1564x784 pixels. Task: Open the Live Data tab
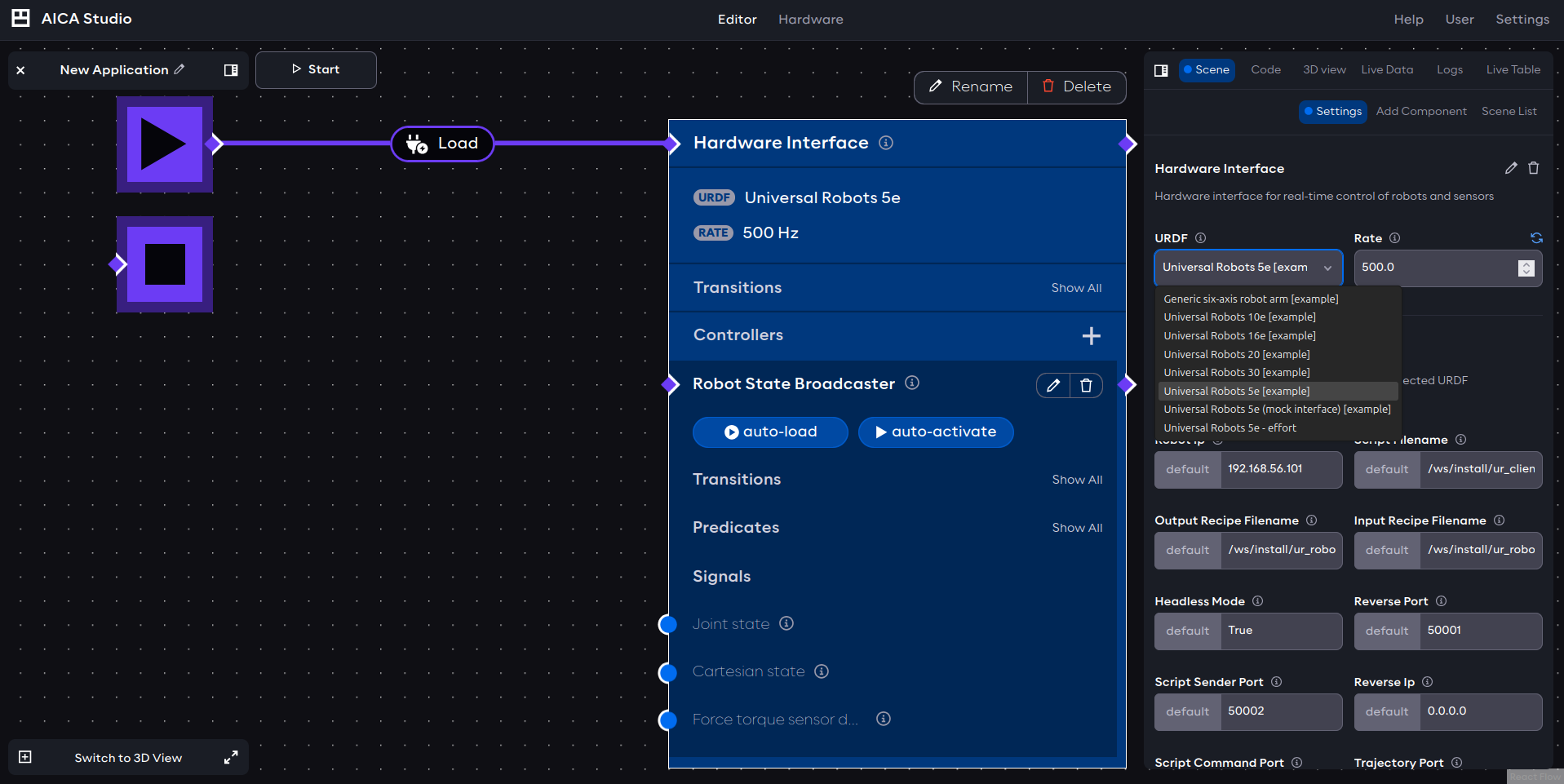click(x=1387, y=70)
